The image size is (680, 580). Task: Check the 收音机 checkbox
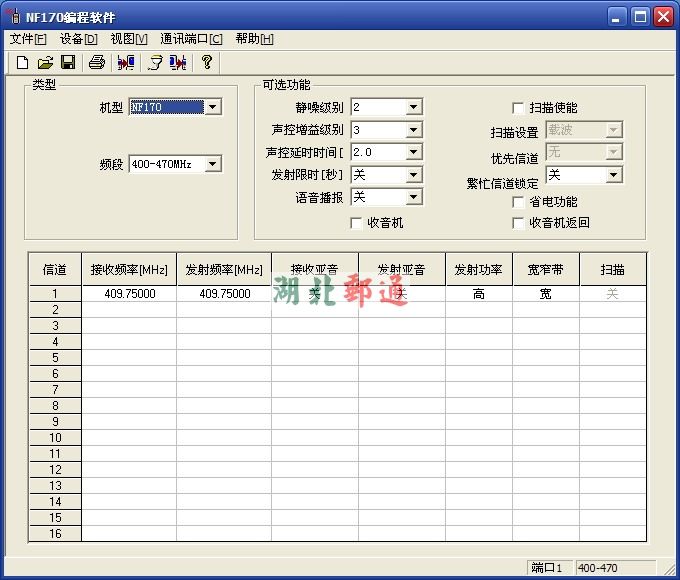pyautogui.click(x=357, y=223)
